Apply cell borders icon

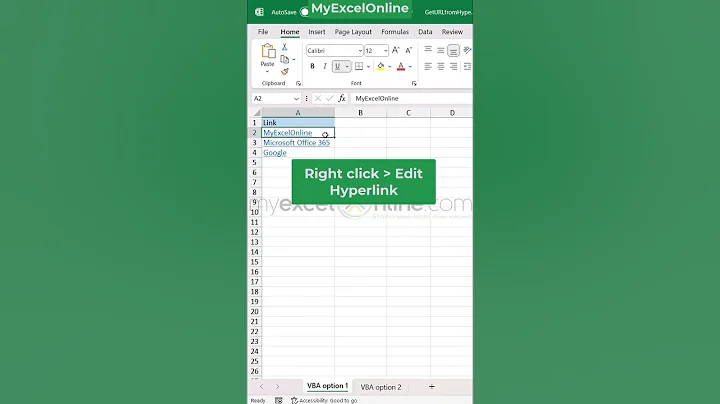tap(359, 66)
